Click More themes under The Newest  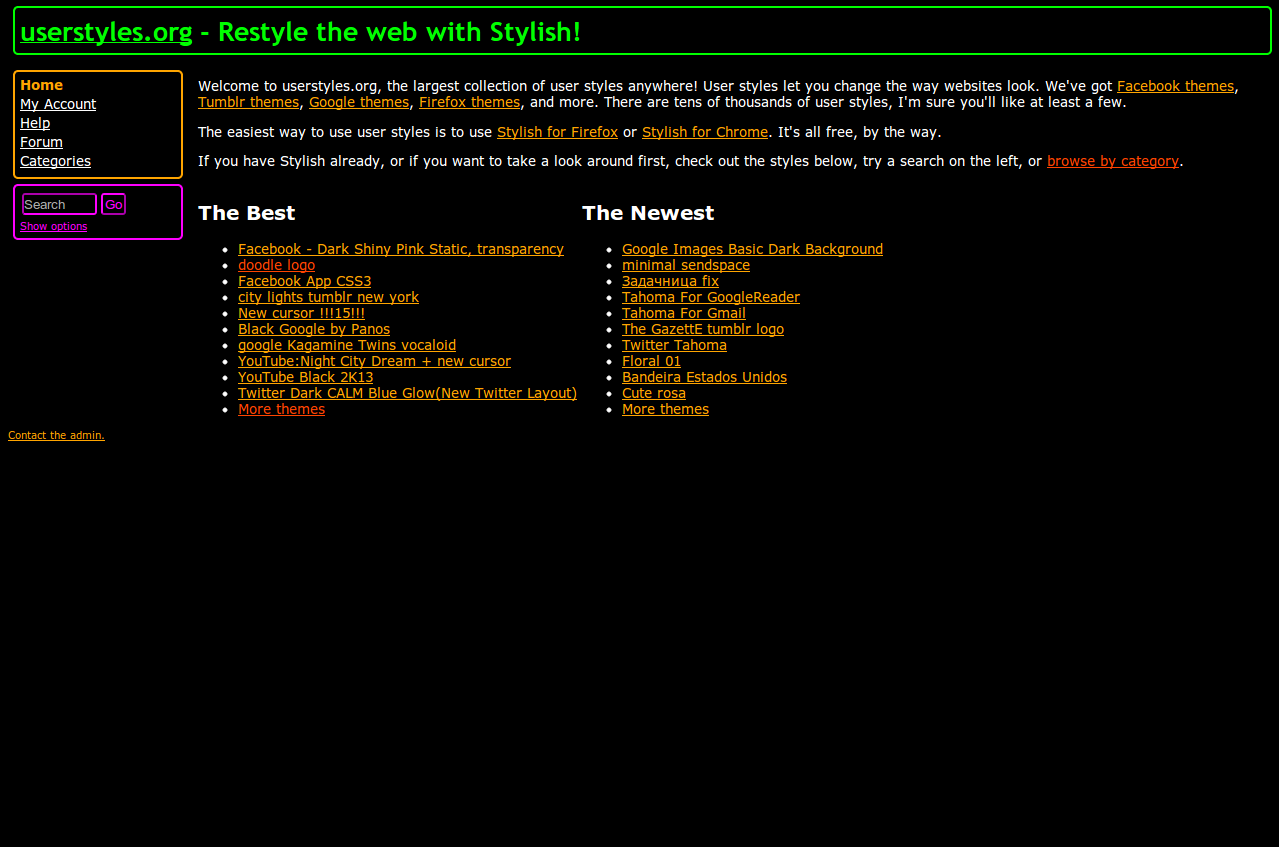click(665, 409)
